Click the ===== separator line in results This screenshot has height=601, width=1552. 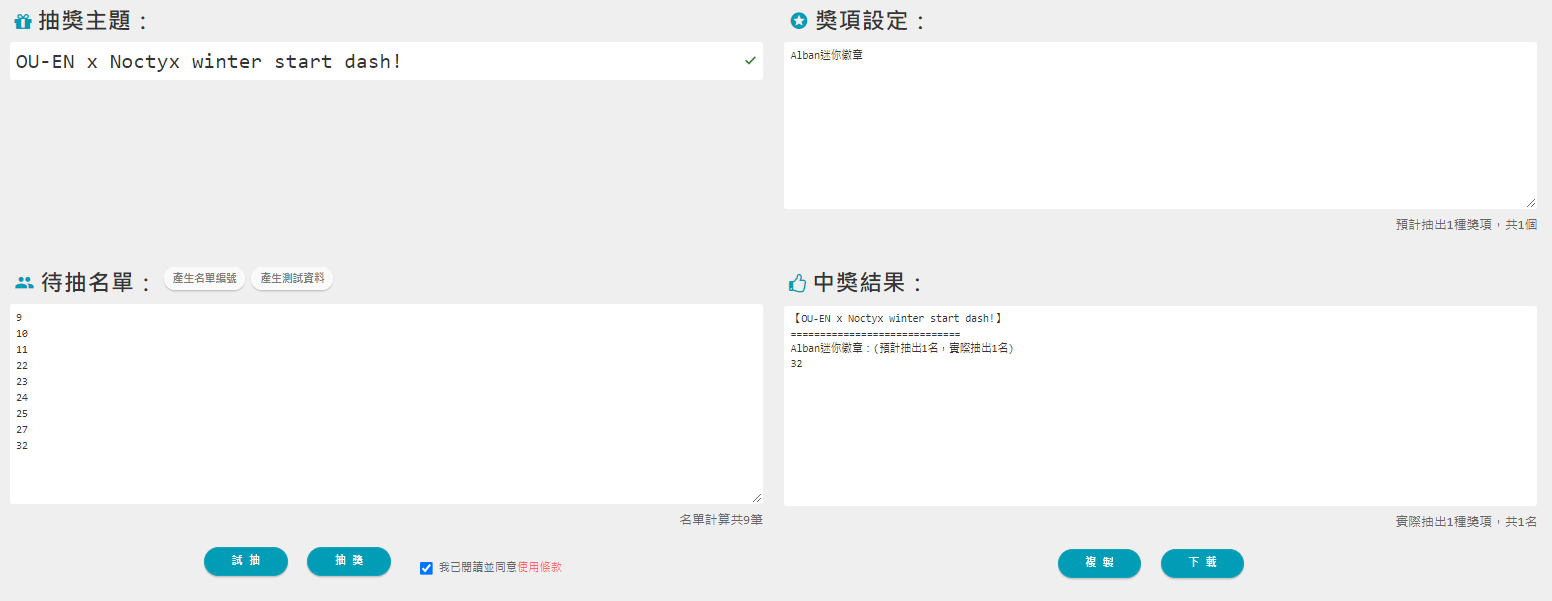point(875,334)
